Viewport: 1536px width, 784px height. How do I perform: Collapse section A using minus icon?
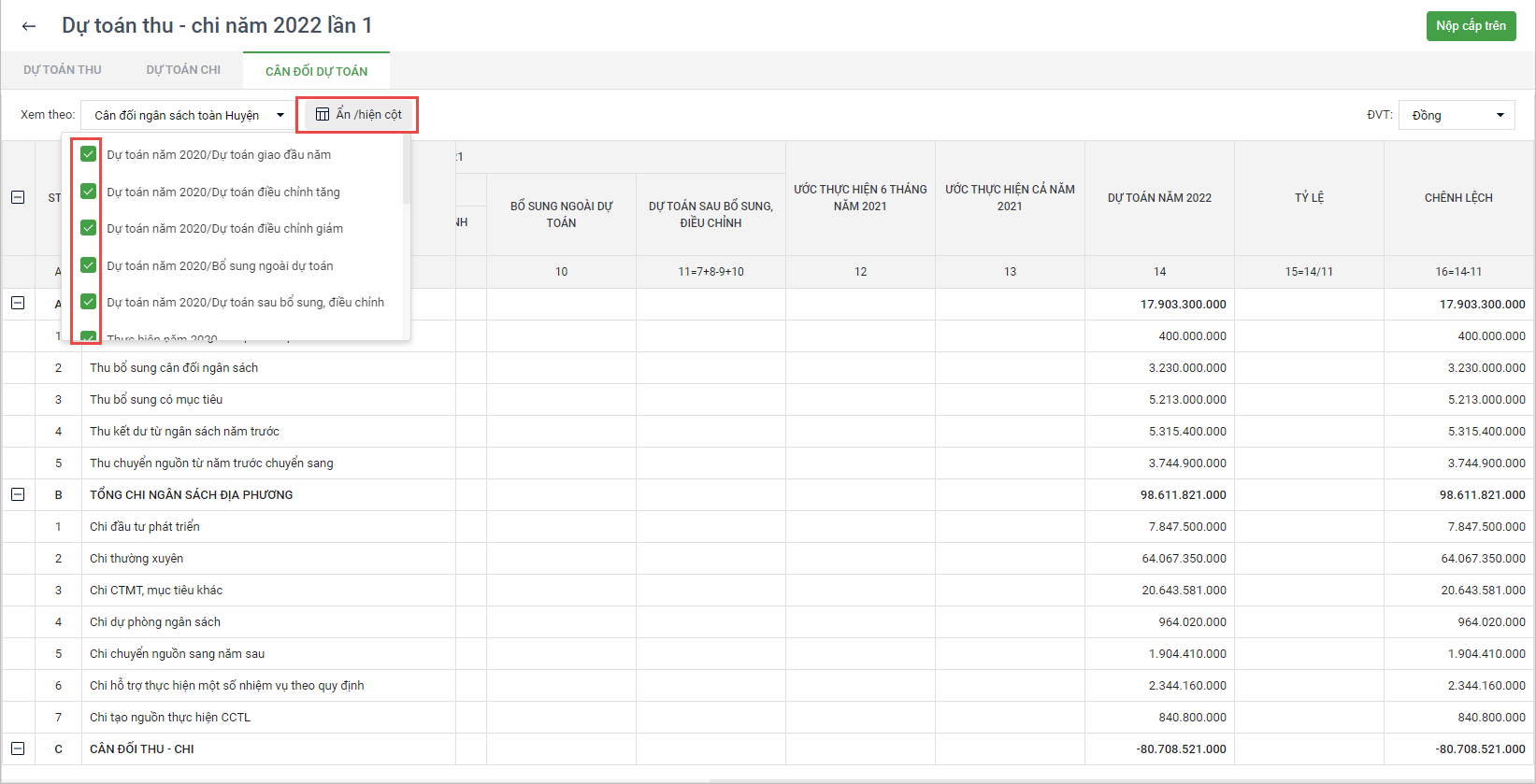click(18, 304)
